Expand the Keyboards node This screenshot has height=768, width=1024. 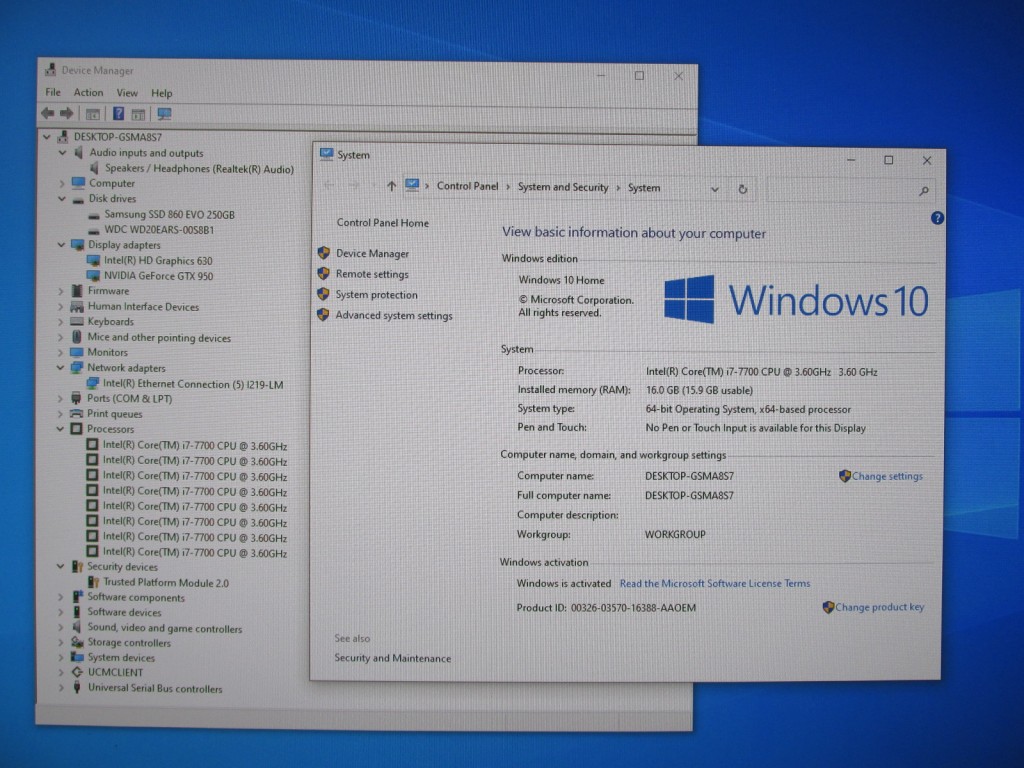(x=61, y=322)
